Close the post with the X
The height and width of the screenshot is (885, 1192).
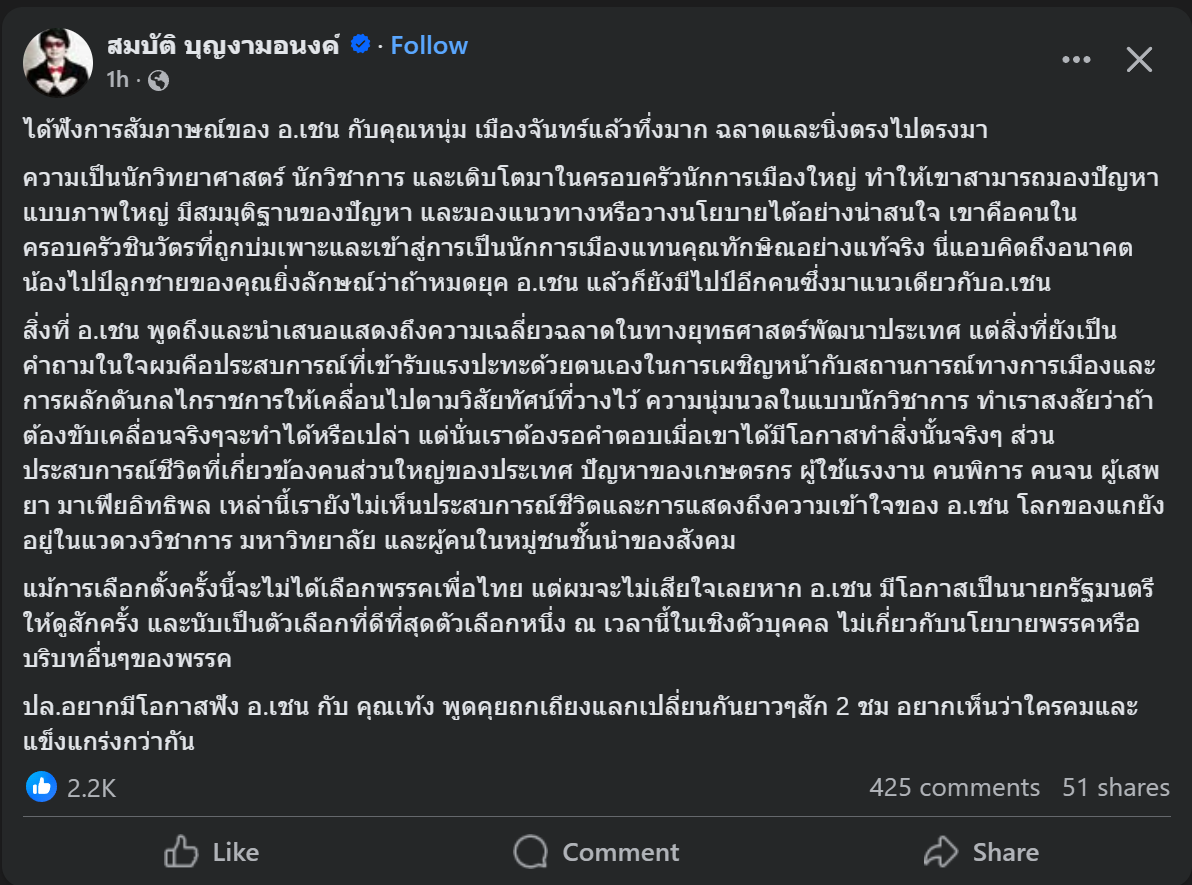(1140, 60)
